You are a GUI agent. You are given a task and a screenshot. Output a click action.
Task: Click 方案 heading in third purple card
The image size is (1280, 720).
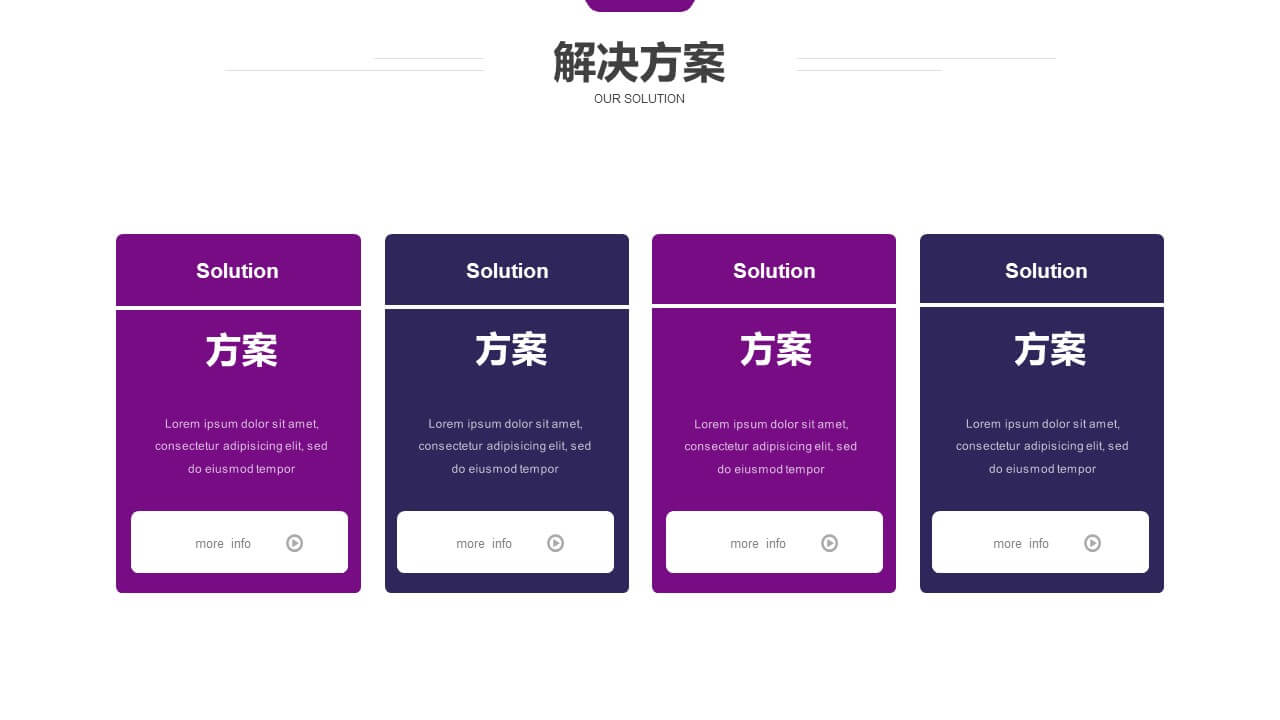point(776,350)
